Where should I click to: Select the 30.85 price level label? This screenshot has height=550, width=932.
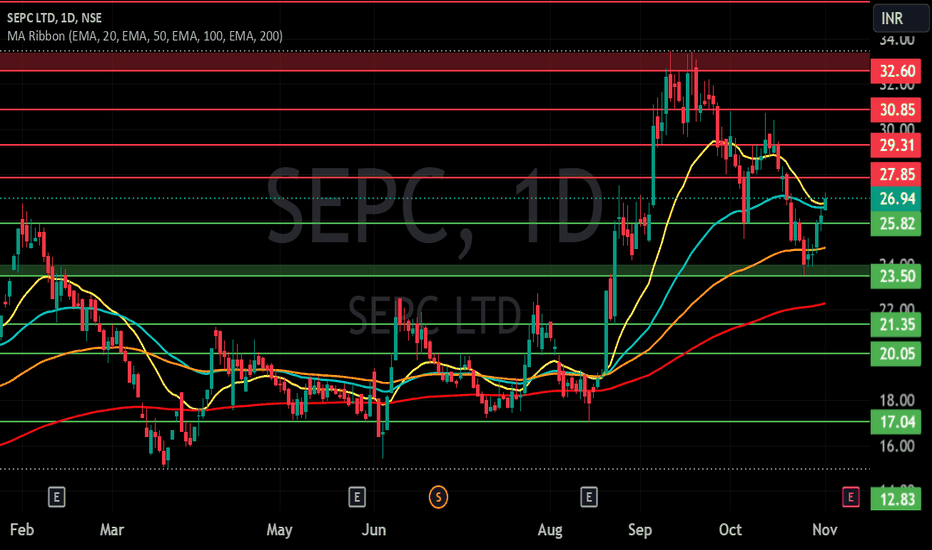896,110
